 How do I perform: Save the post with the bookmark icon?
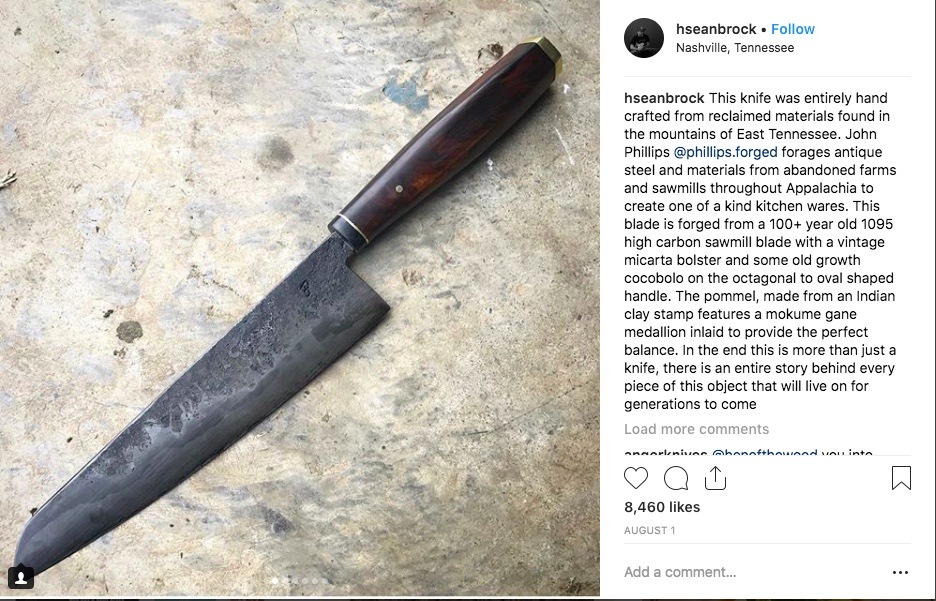click(901, 478)
